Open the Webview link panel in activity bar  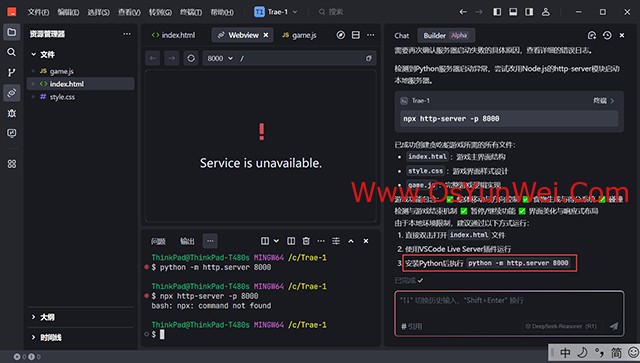(x=11, y=93)
